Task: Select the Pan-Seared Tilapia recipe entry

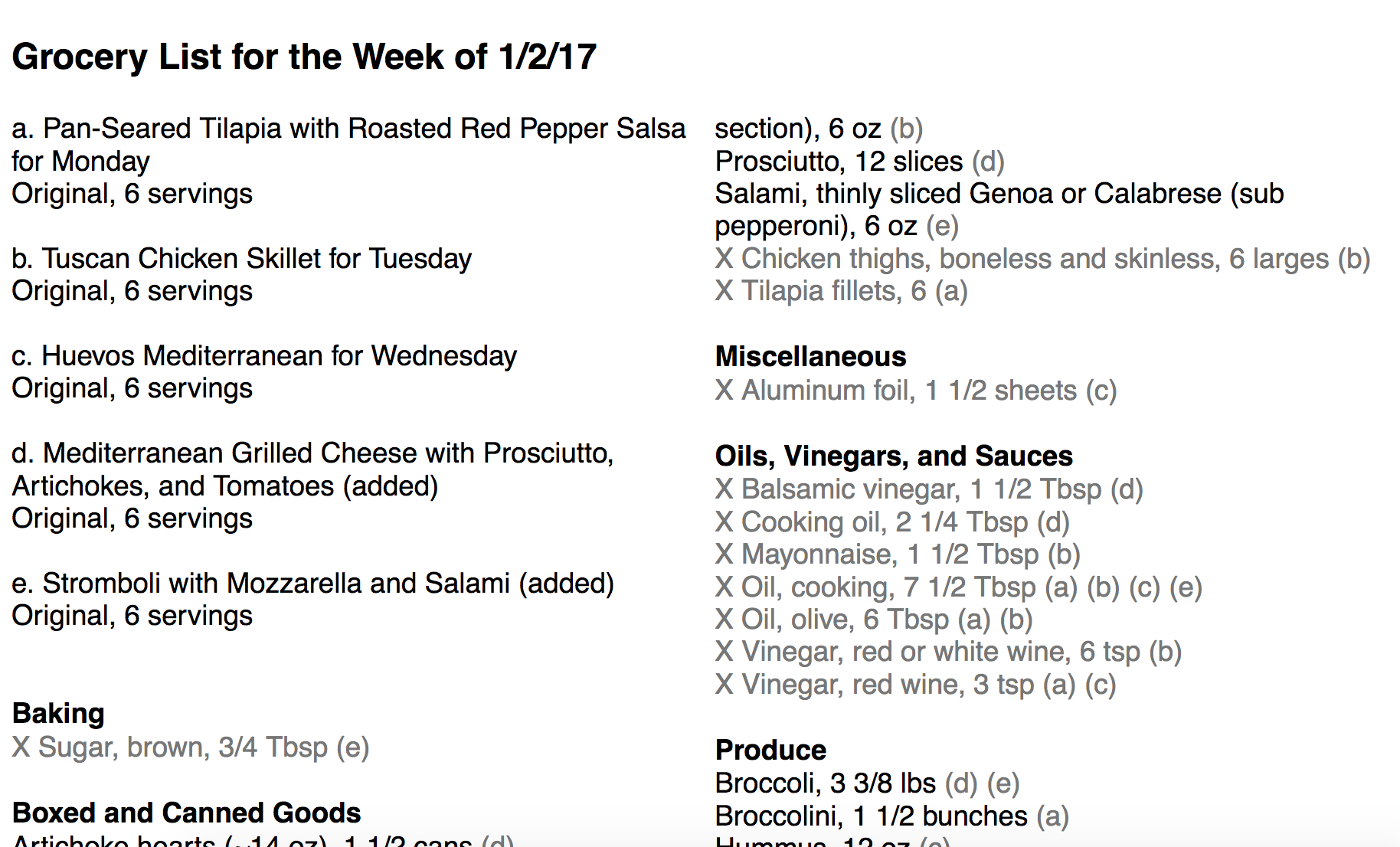Action: [348, 145]
